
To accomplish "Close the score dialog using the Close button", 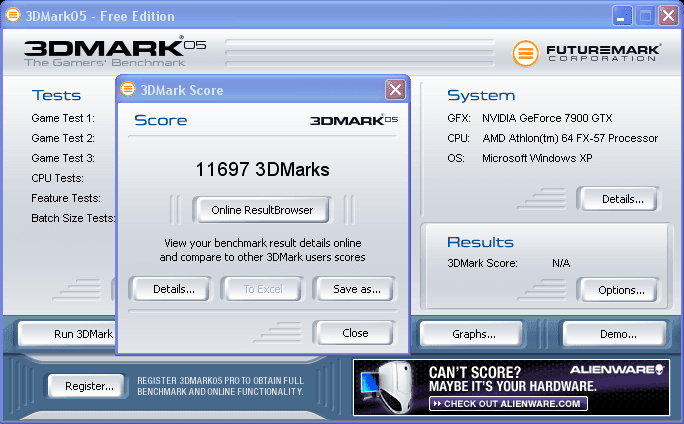I will click(355, 333).
